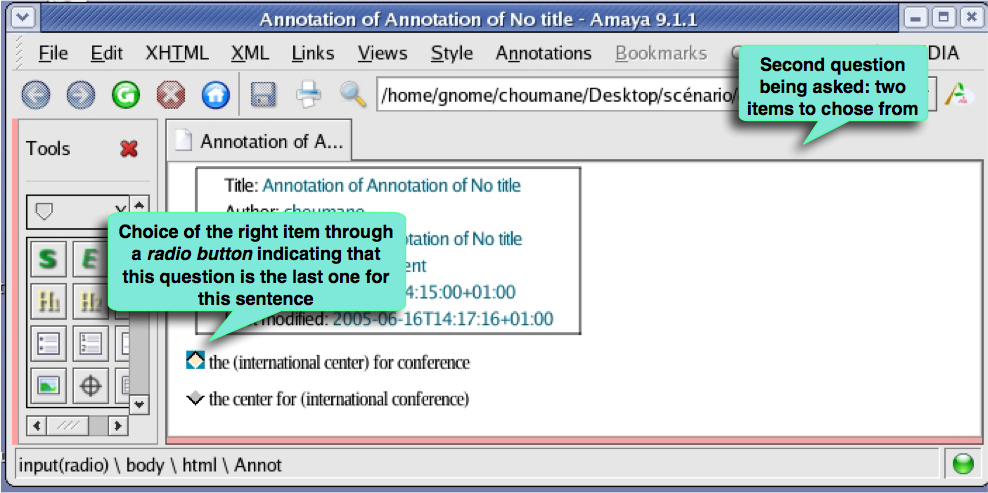Maximize the Amaya window
The width and height of the screenshot is (988, 493).
(944, 19)
